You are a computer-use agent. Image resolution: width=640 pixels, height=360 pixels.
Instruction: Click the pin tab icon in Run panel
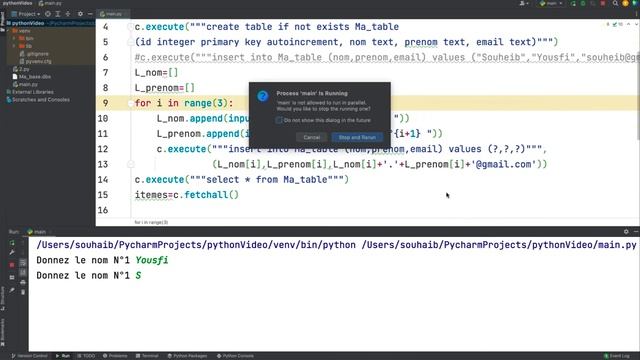coord(12,290)
